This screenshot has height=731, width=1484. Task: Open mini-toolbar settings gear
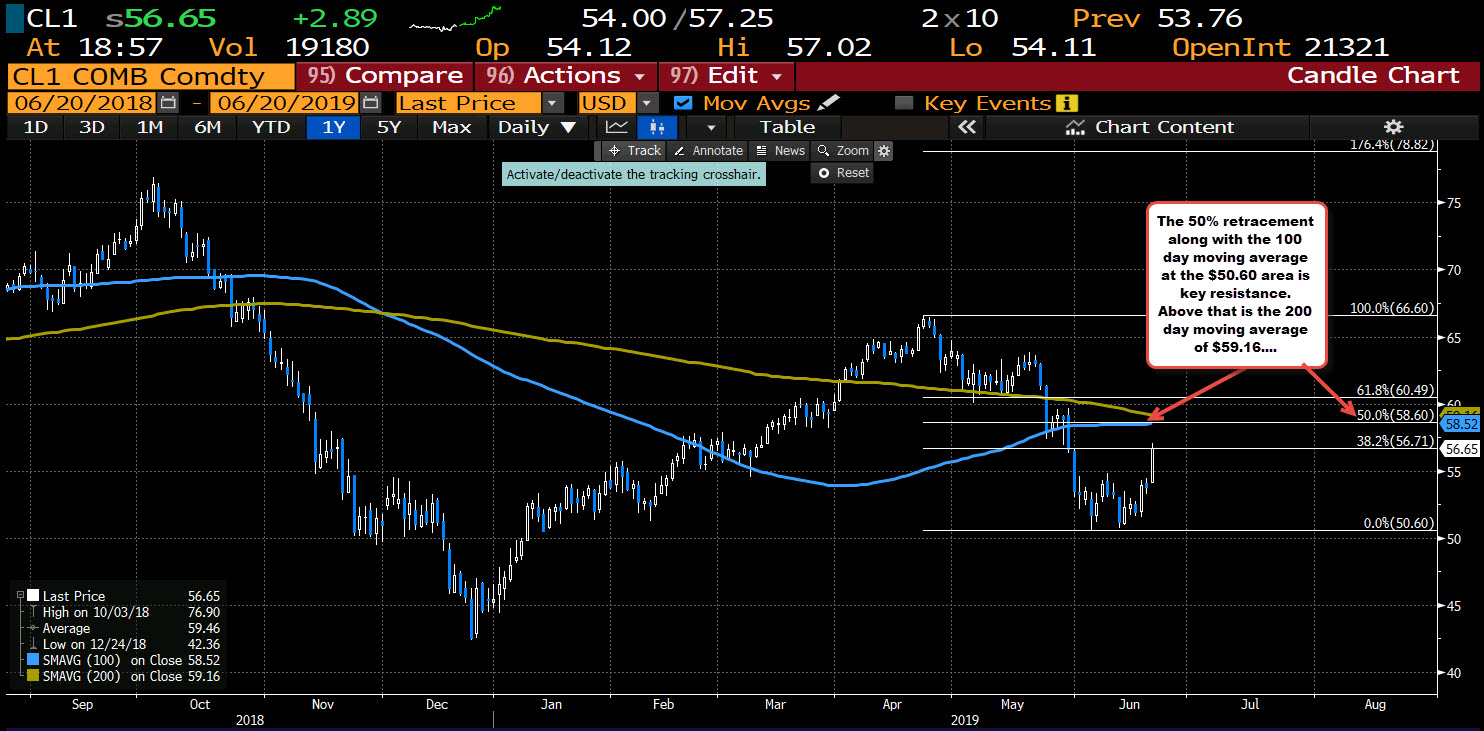coord(883,151)
